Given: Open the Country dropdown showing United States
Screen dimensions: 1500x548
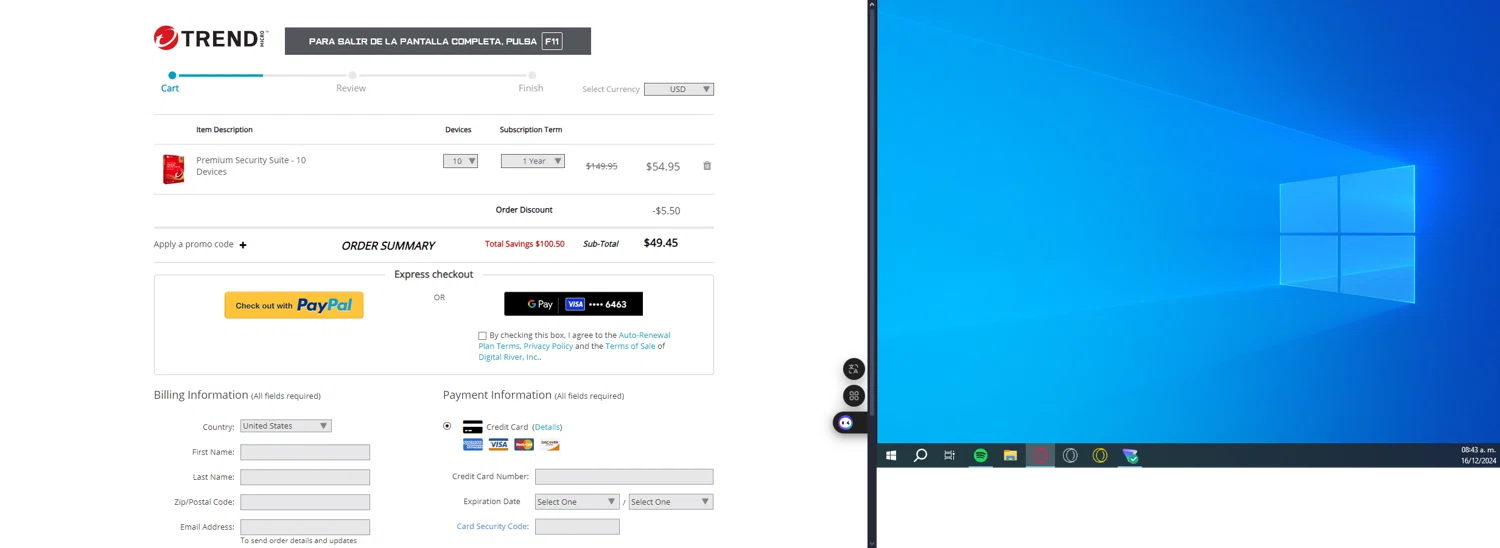Looking at the screenshot, I should (286, 426).
